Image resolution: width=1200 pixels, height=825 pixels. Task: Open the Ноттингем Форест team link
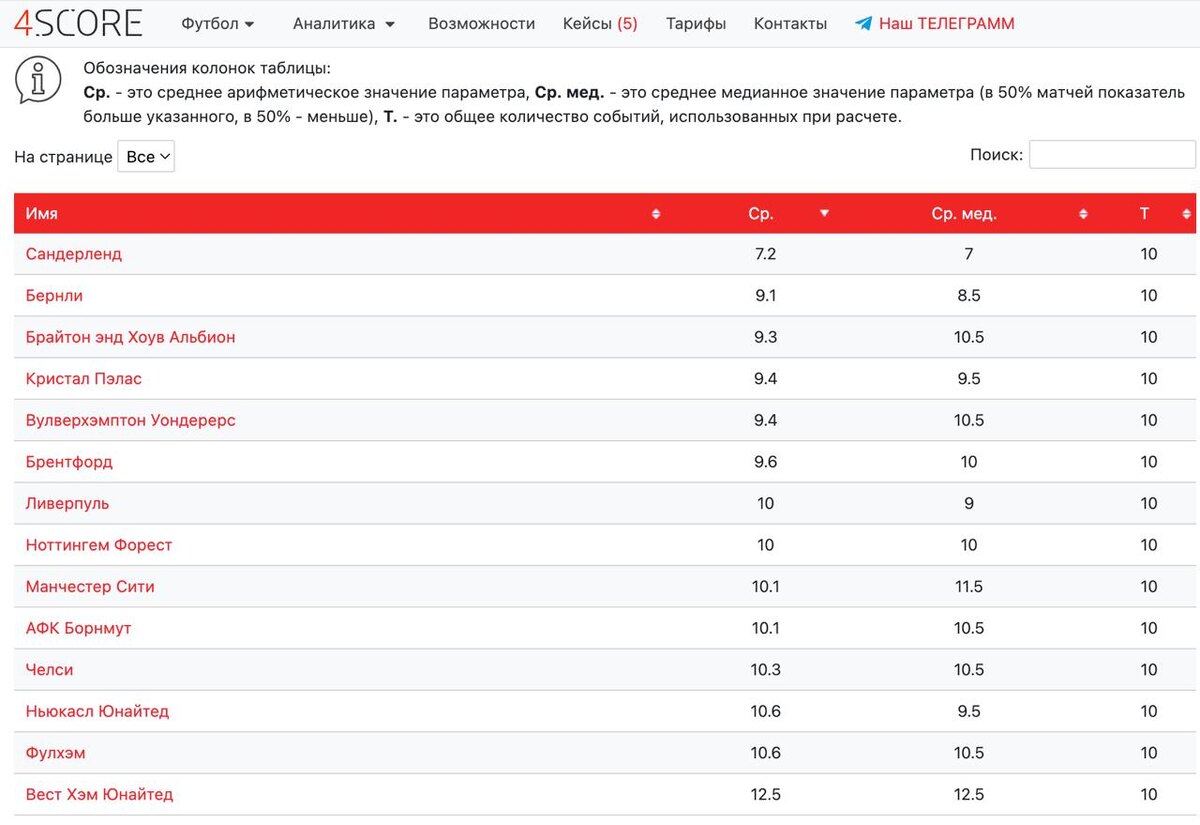click(x=99, y=545)
